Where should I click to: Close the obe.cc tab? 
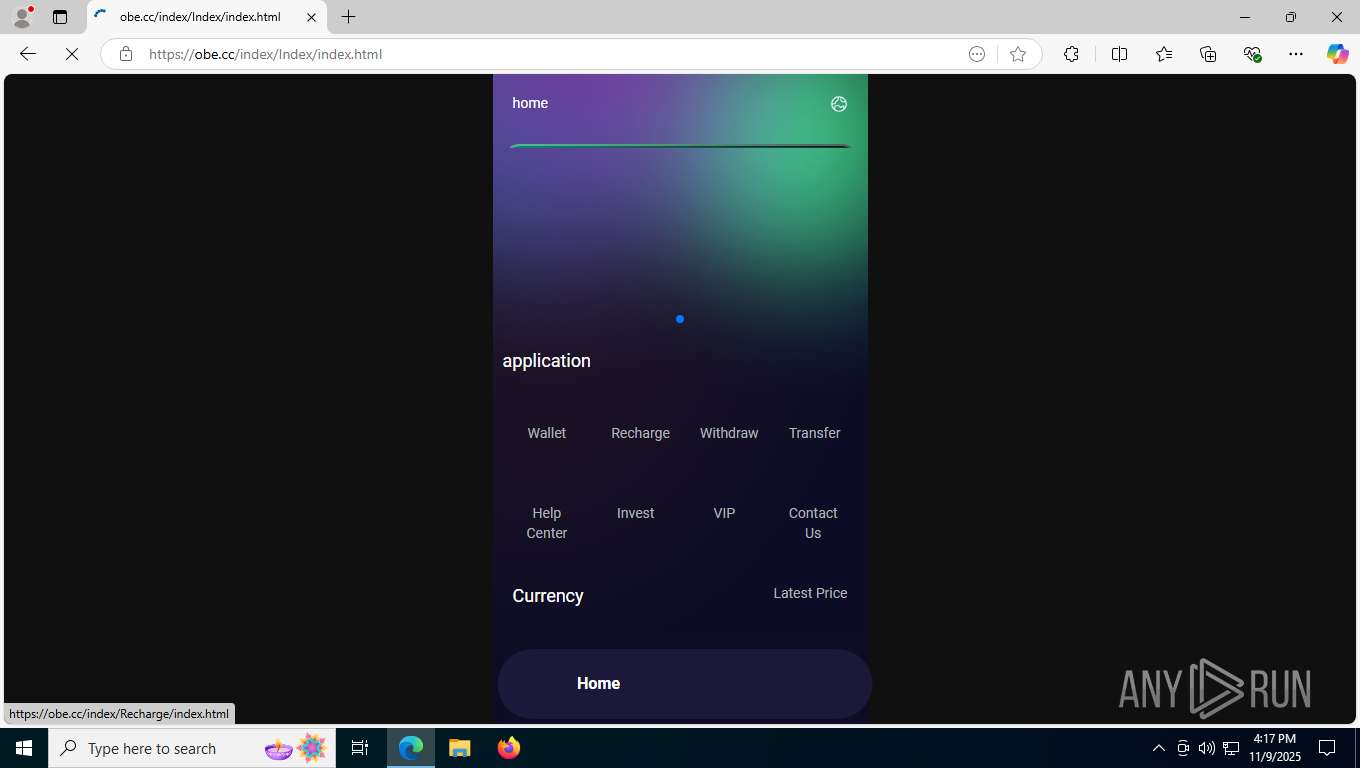[x=311, y=17]
